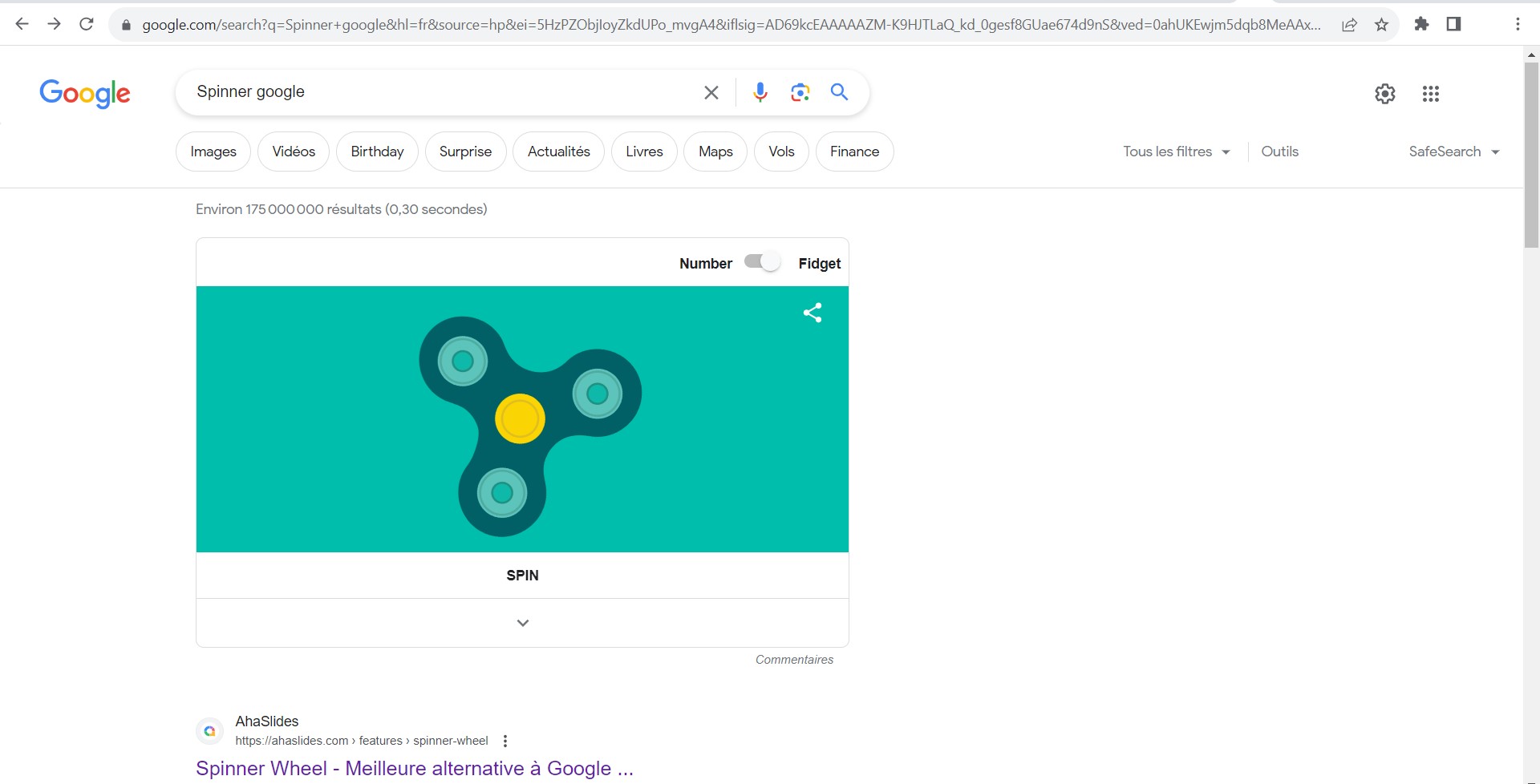
Task: Click the voice search microphone icon
Action: 760,92
